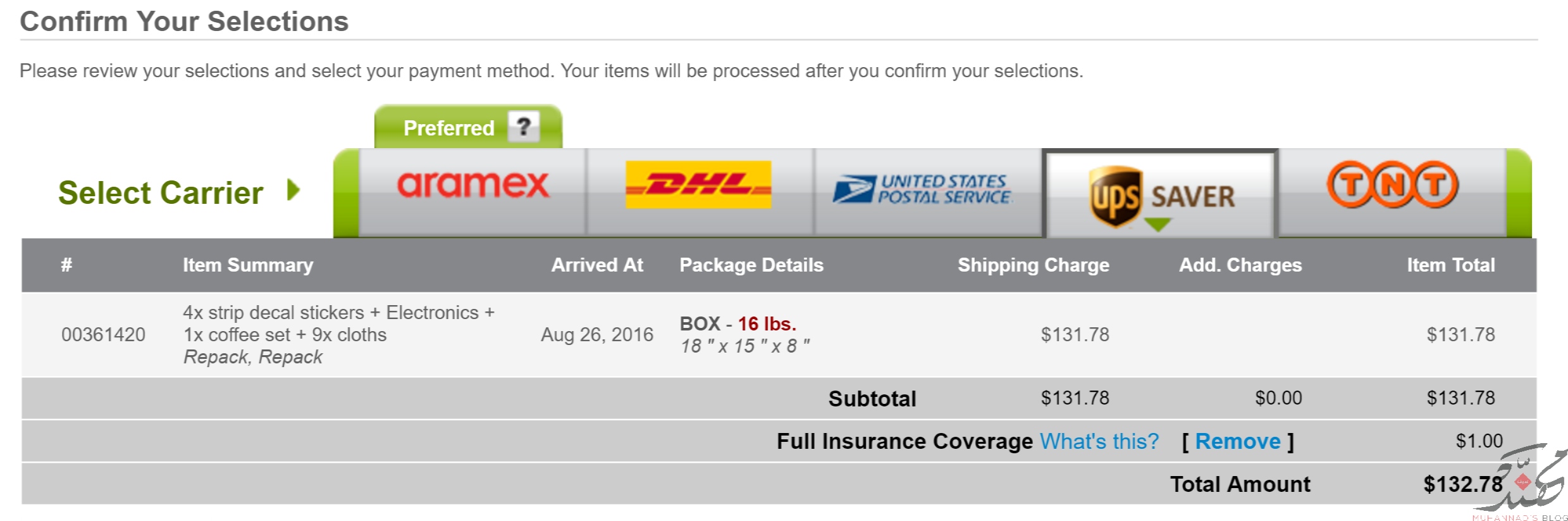
Task: Click the left green carrier scroll edge
Action: pyautogui.click(x=346, y=193)
